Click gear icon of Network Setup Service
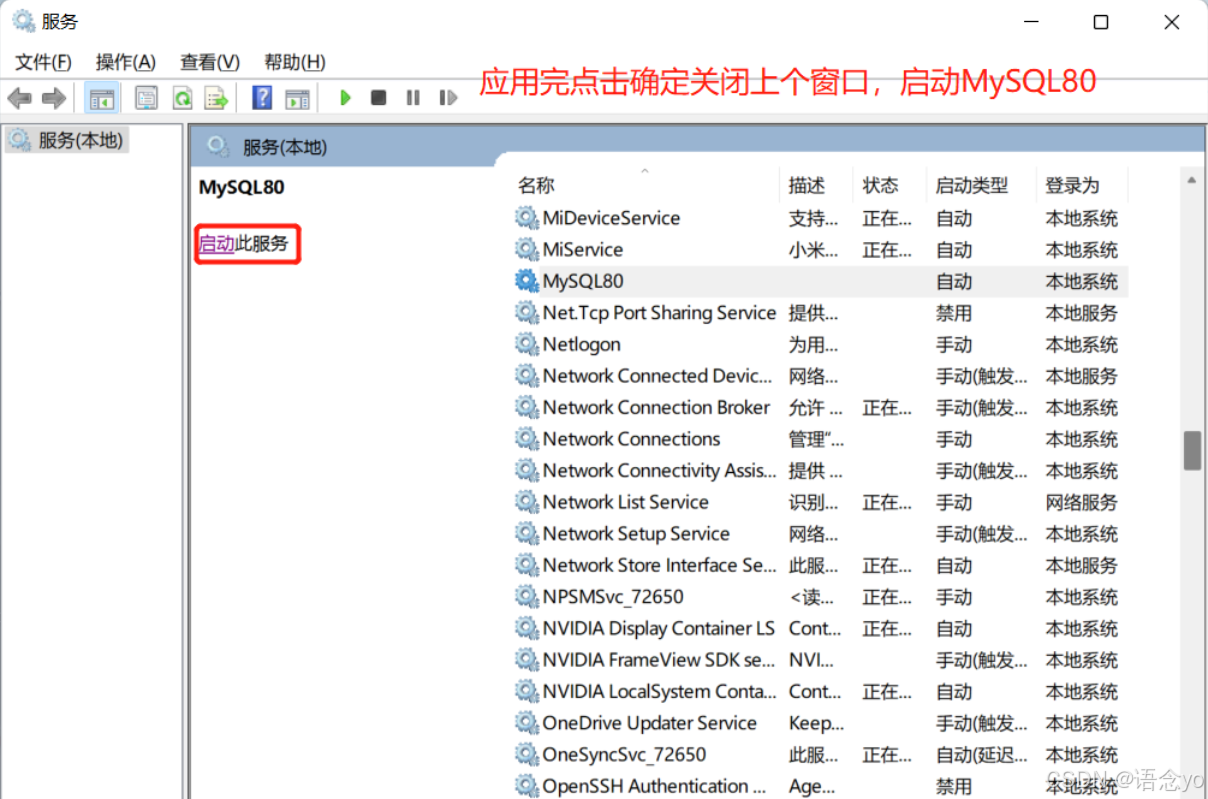Viewport: 1208px width, 799px height. coord(527,533)
